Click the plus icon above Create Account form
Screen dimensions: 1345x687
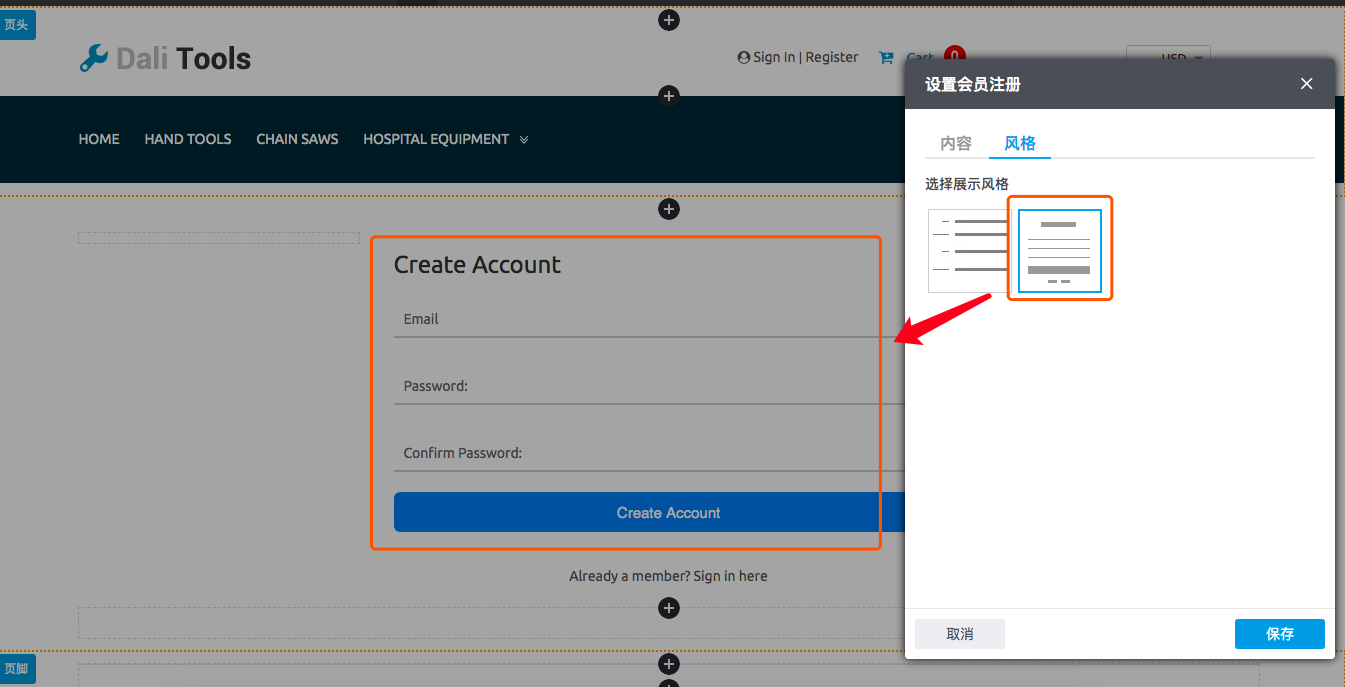tap(669, 209)
